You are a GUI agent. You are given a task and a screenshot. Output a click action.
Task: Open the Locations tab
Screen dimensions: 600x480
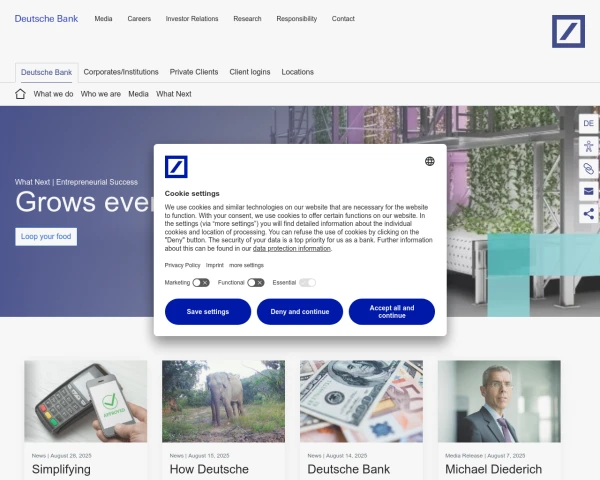point(298,72)
